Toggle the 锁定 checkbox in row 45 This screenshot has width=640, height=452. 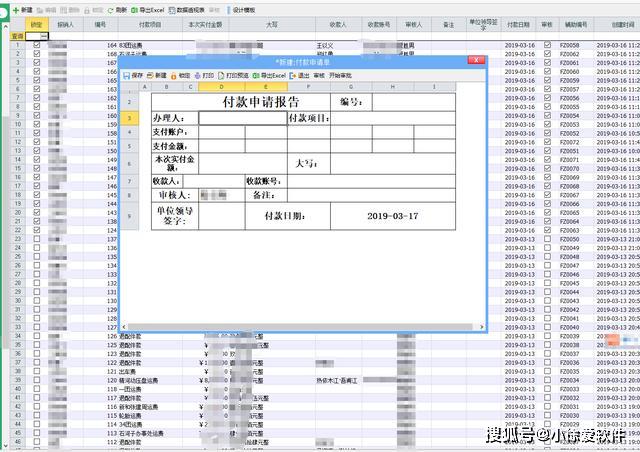point(37,433)
